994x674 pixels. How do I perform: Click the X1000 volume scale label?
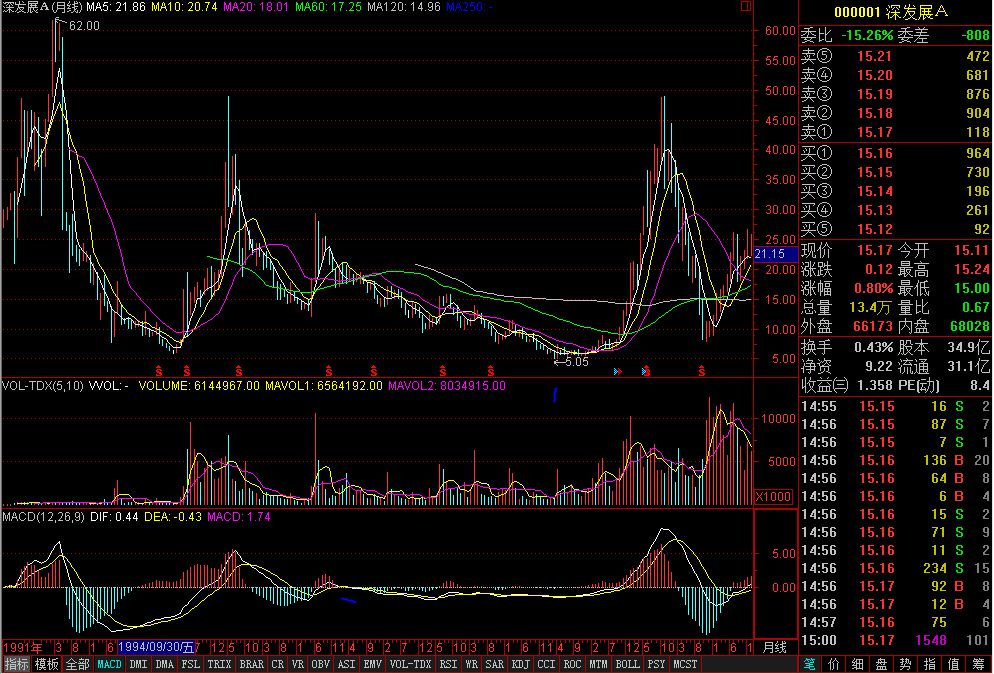coord(774,496)
